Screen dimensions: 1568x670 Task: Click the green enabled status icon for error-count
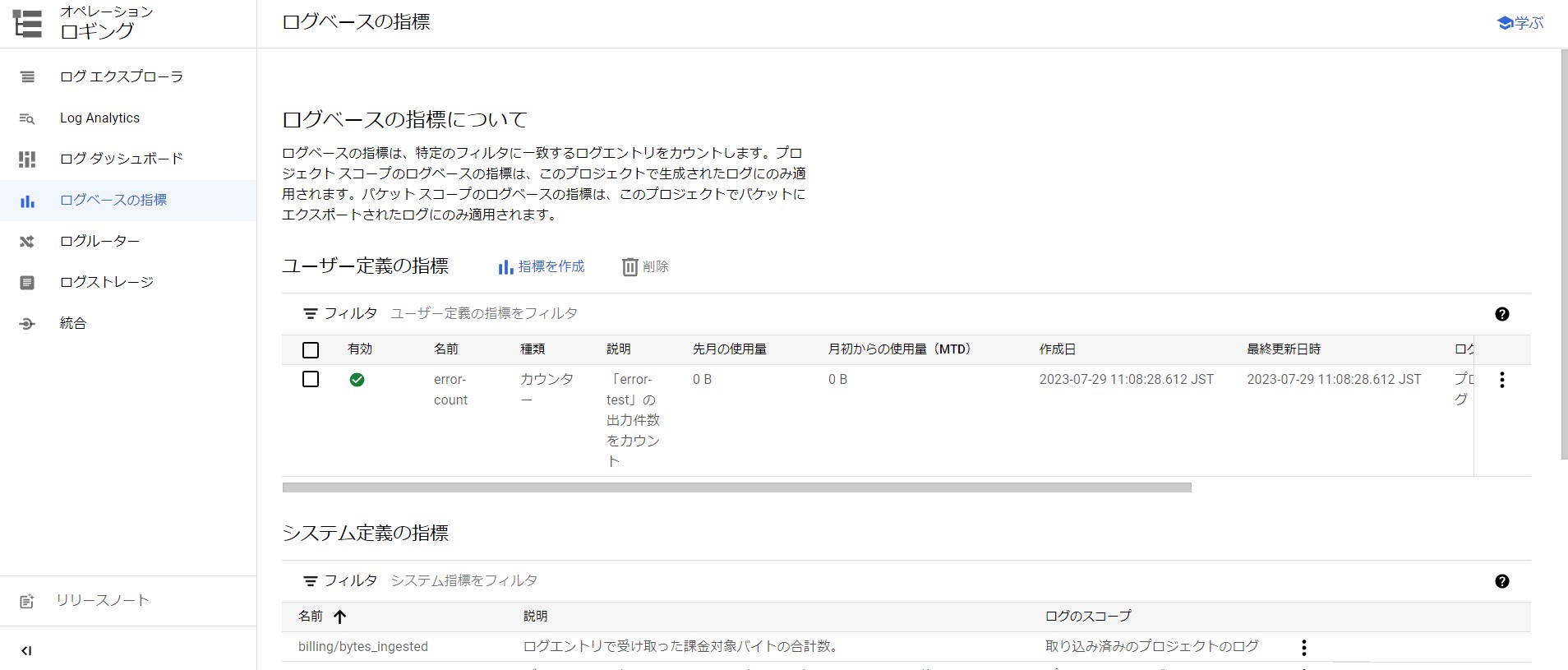tap(357, 380)
